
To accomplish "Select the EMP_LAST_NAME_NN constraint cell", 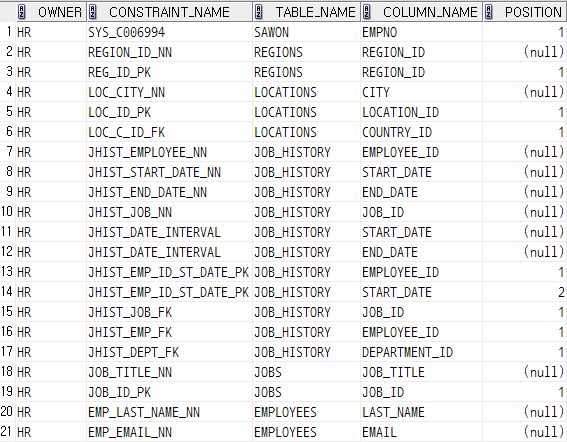I will [169, 412].
